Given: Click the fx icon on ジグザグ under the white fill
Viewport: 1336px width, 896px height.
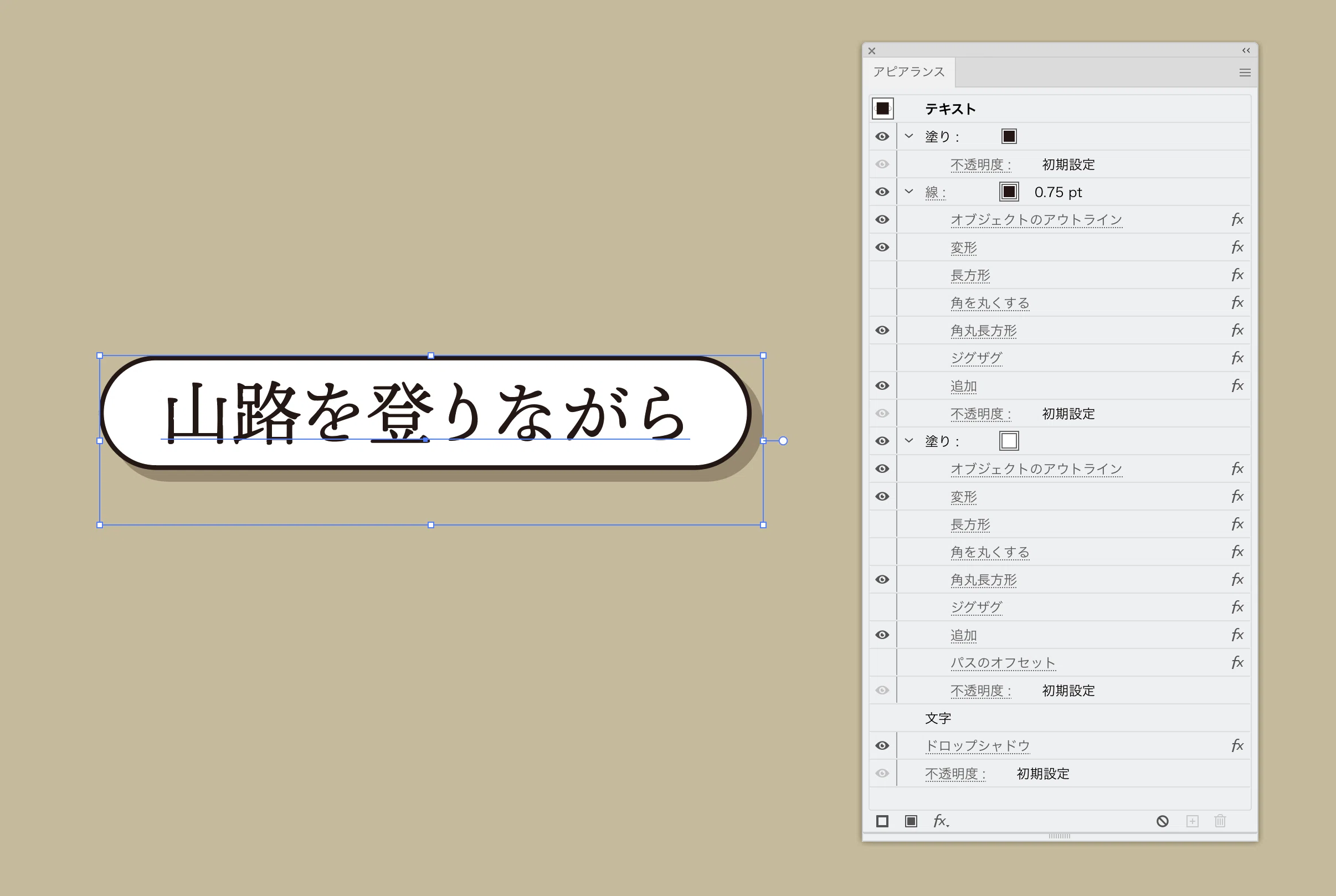Looking at the screenshot, I should (x=1237, y=607).
